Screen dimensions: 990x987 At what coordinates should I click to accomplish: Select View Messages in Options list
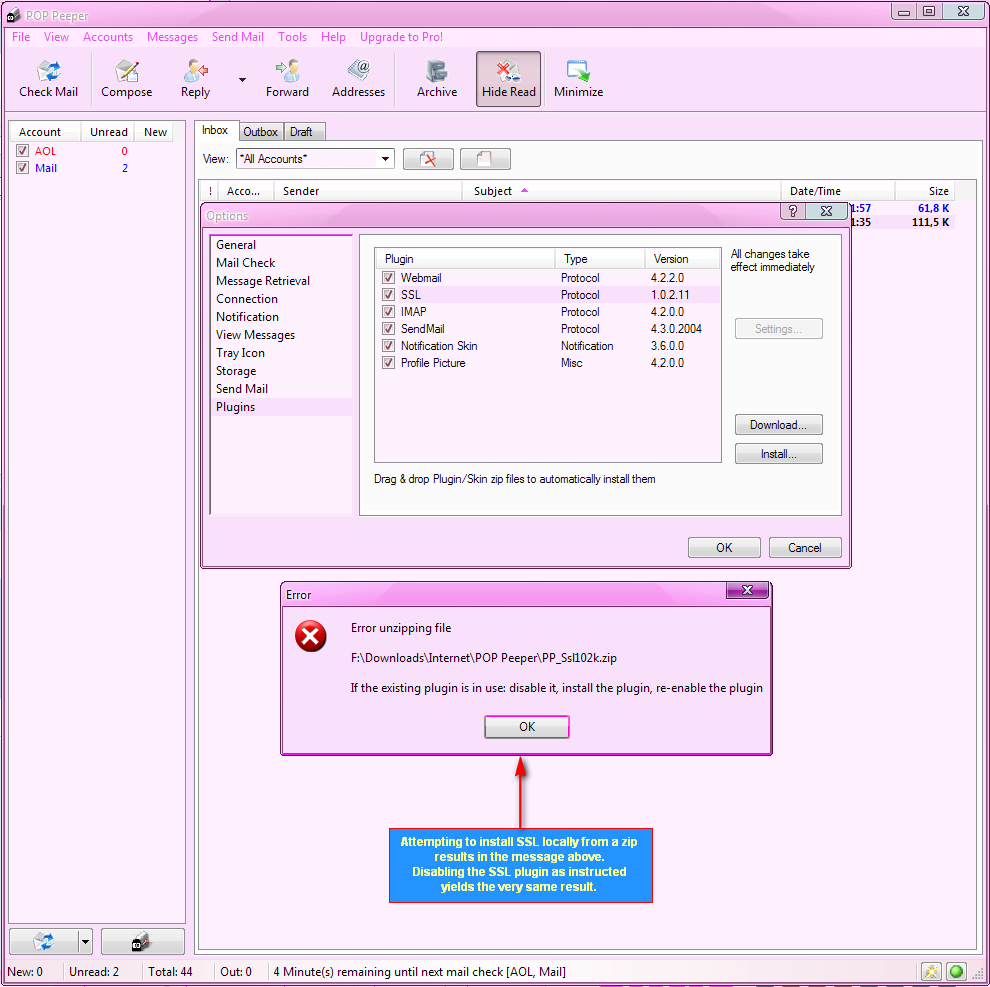pos(282,335)
